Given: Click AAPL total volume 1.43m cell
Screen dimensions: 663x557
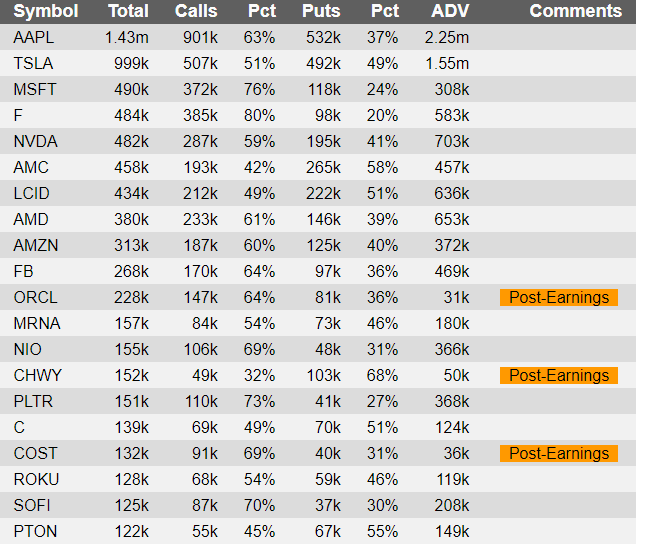Looking at the screenshot, I should [x=126, y=37].
